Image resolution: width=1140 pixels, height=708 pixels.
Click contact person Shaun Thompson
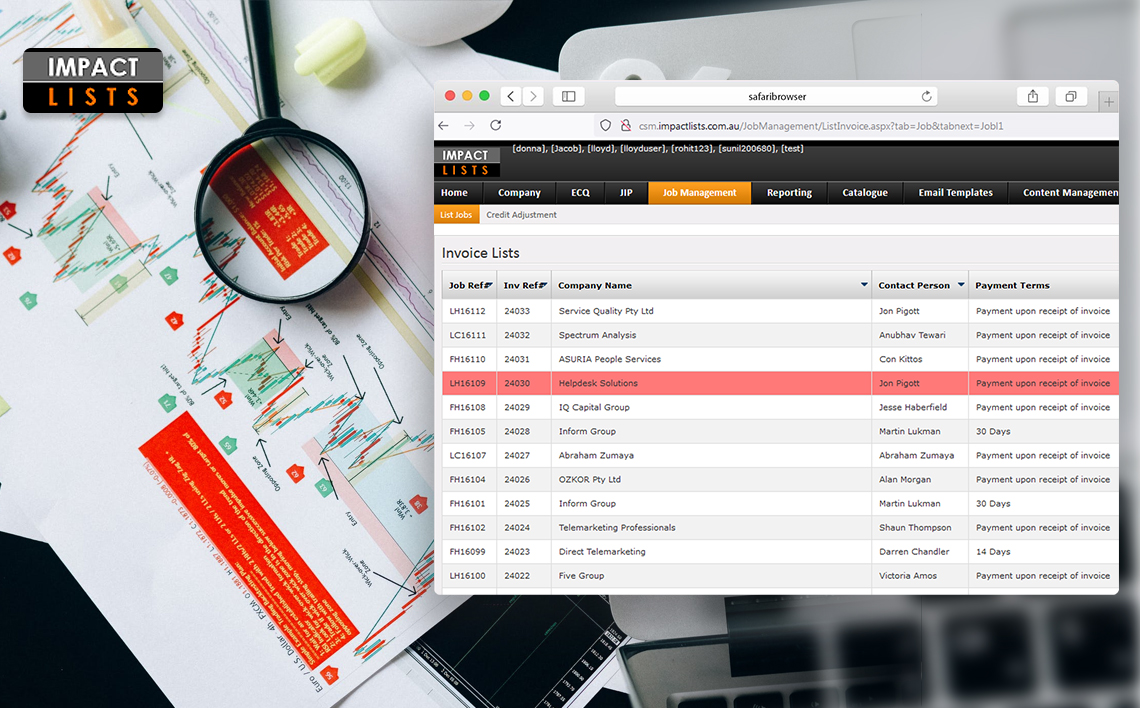pyautogui.click(x=915, y=527)
